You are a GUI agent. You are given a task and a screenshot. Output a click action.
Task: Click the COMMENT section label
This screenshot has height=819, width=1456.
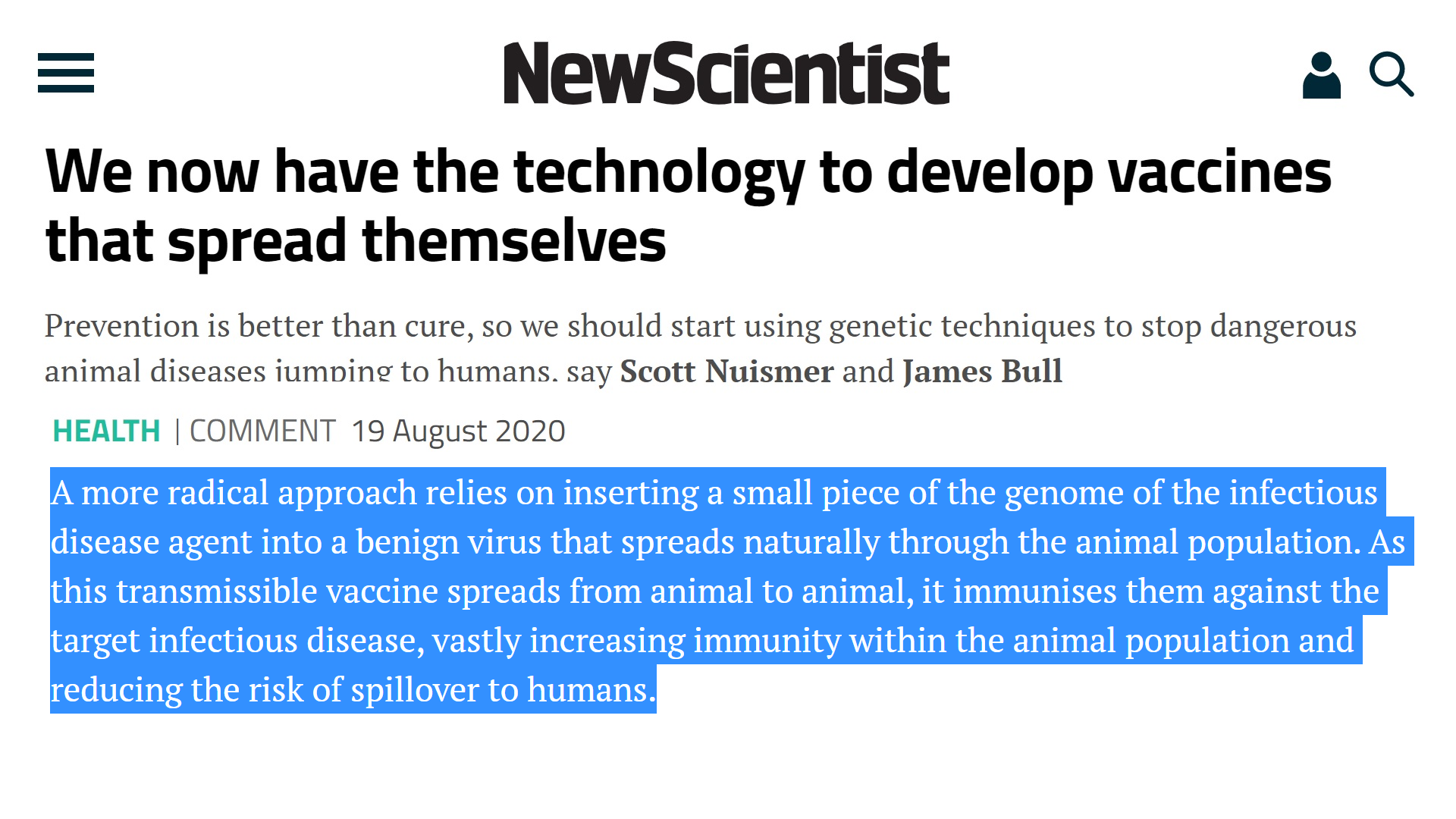point(262,431)
